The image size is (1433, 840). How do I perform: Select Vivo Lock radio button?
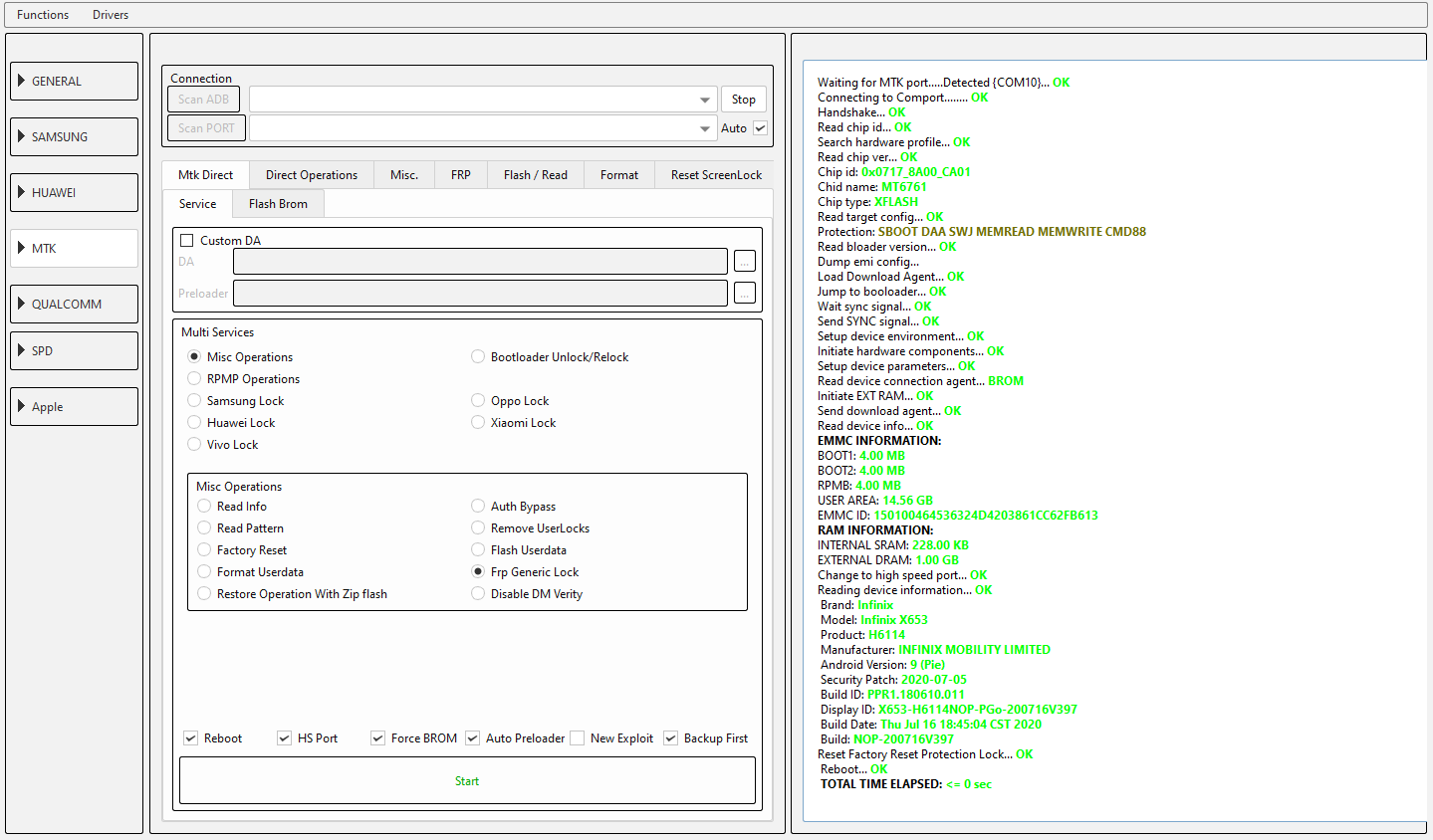click(194, 445)
